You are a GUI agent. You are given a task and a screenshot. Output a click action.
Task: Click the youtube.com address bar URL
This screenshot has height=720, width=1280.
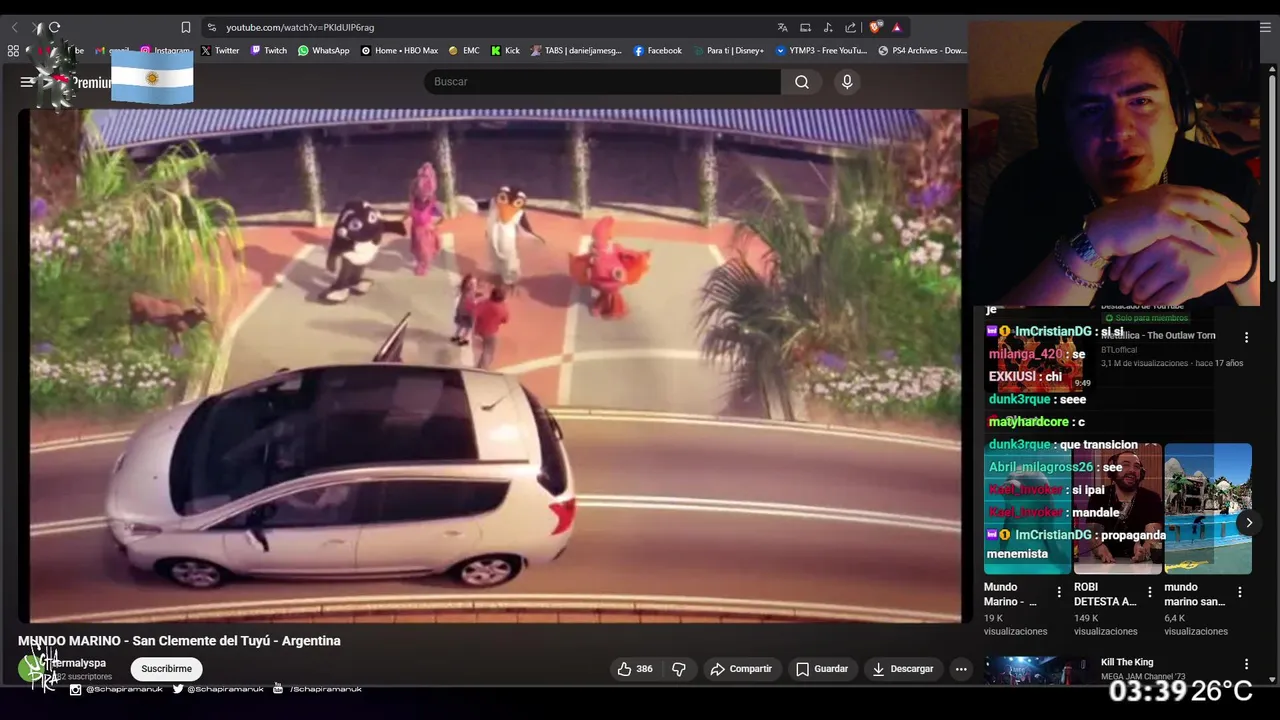pos(300,27)
